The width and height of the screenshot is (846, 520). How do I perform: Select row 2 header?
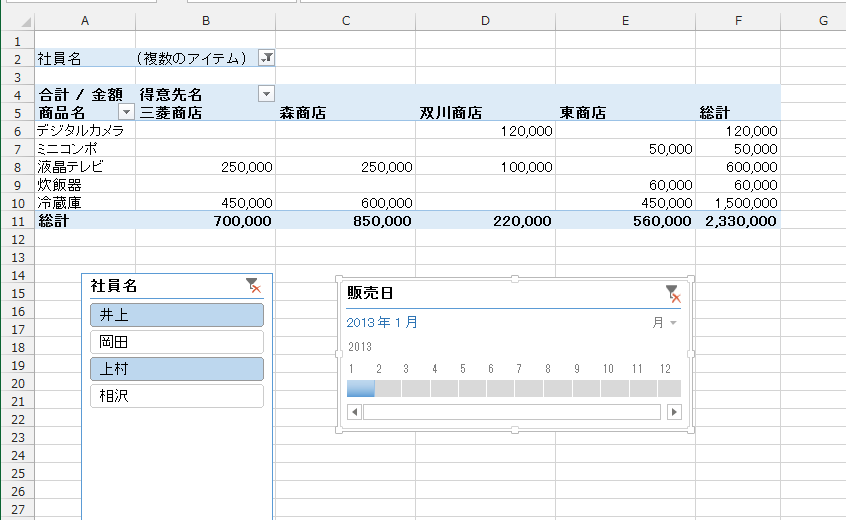tap(17, 59)
